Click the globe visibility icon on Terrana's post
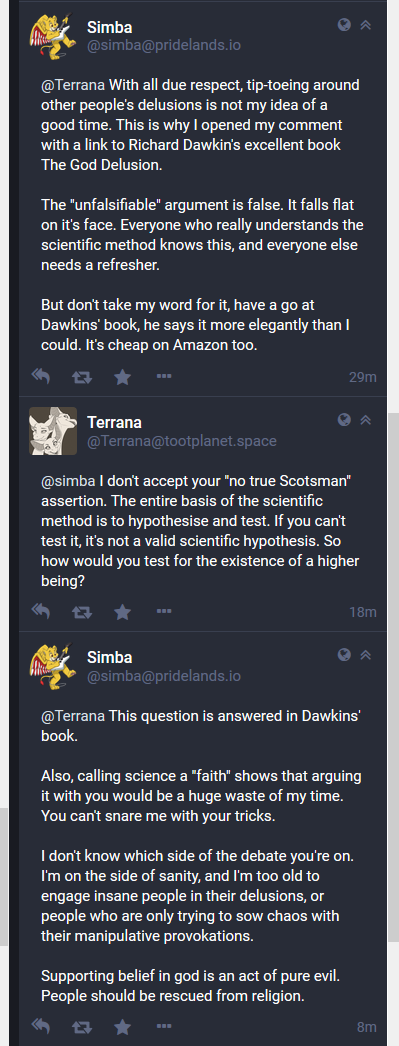 pos(344,420)
